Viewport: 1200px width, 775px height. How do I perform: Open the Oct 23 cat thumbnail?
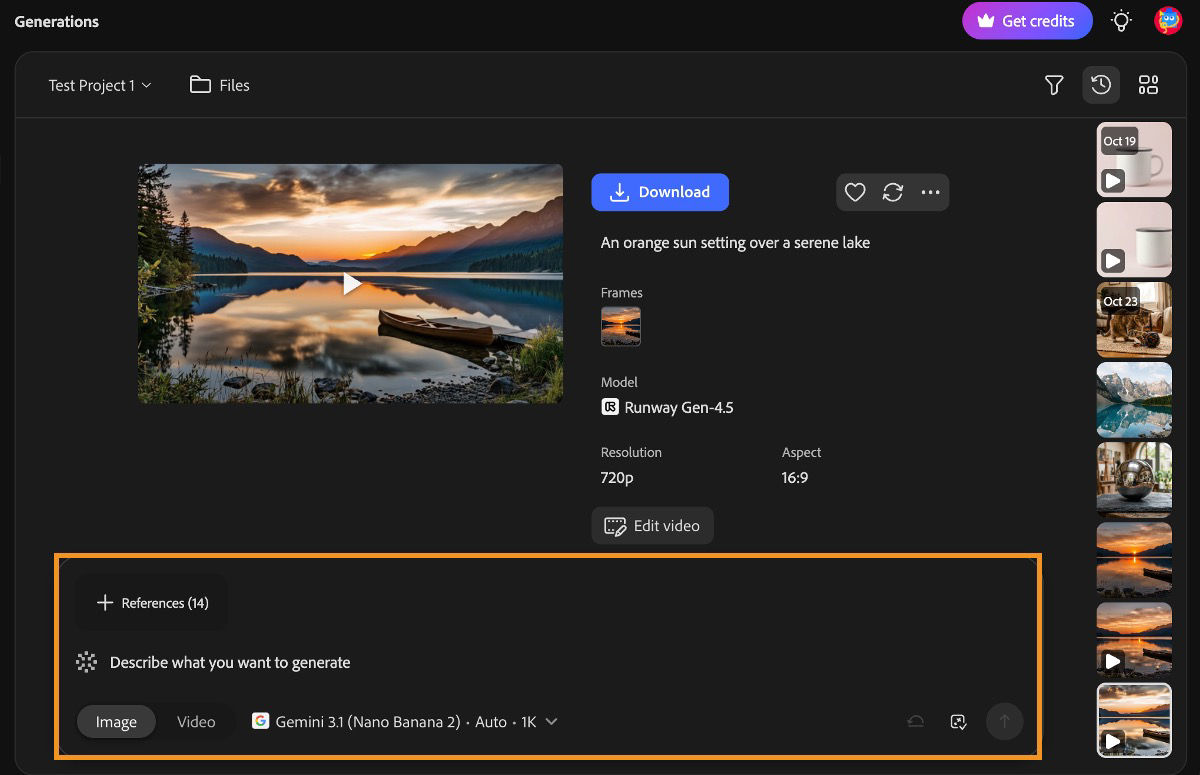(x=1134, y=320)
